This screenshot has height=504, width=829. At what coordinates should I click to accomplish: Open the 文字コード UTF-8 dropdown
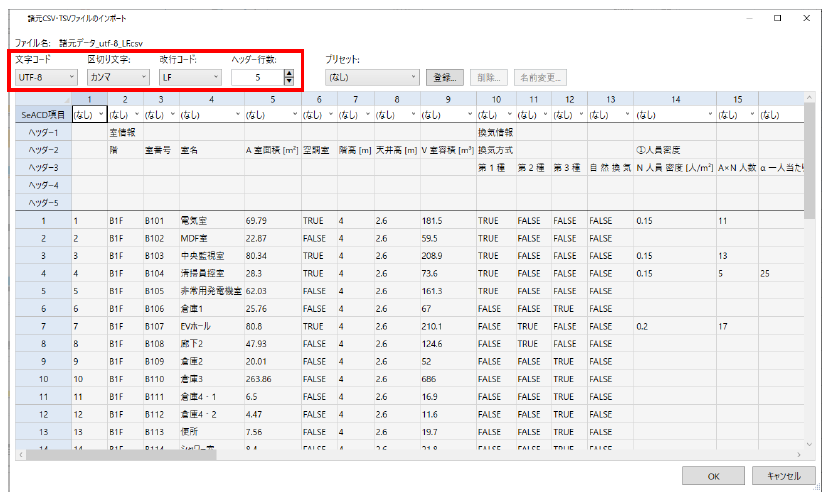coord(46,76)
